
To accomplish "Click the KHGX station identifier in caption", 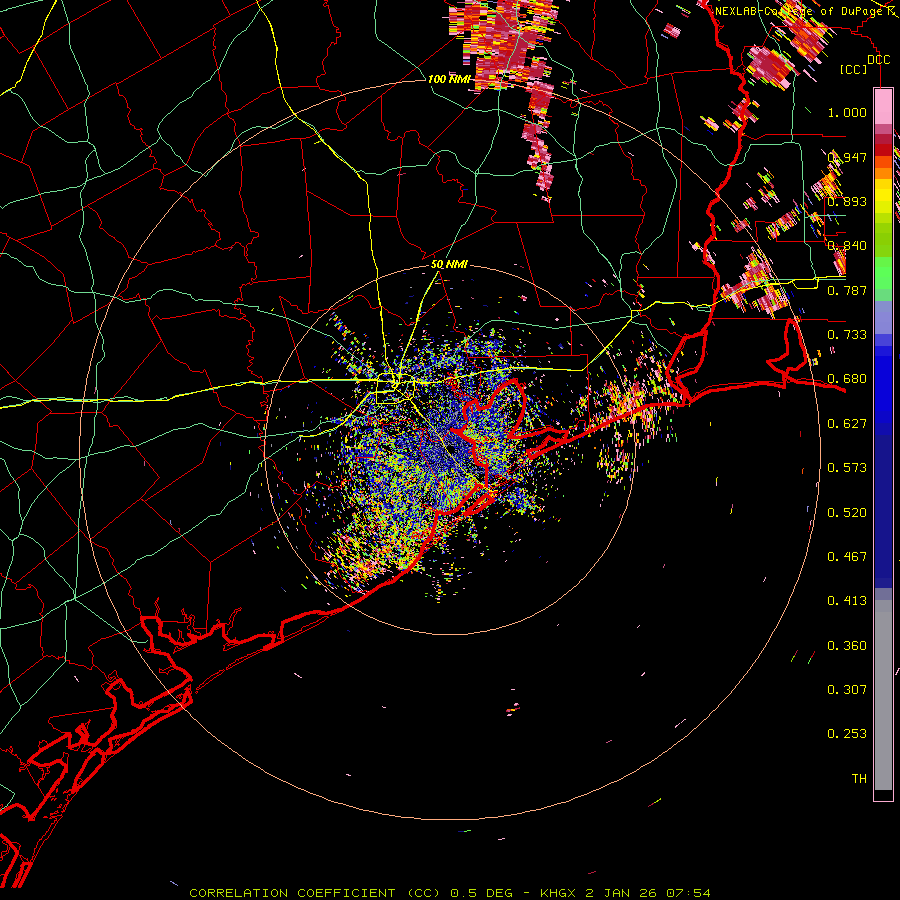I will tap(557, 893).
